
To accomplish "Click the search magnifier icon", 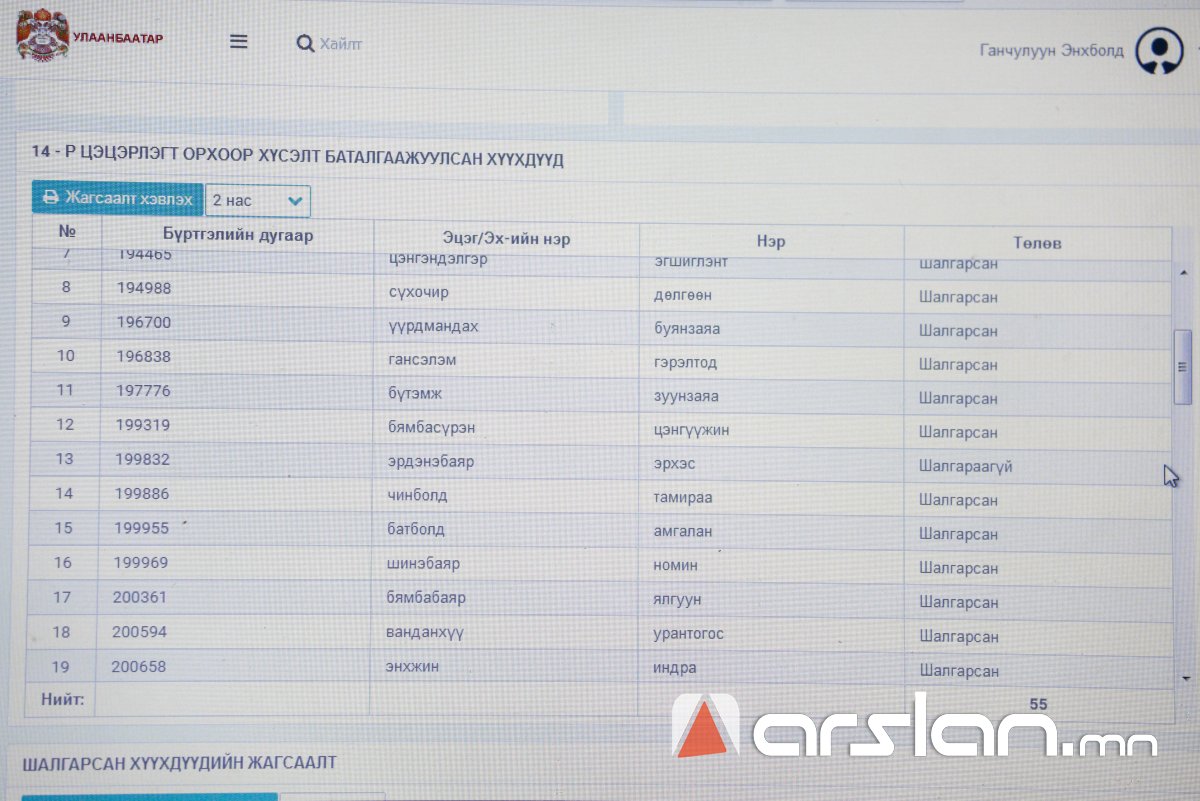I will pyautogui.click(x=305, y=44).
